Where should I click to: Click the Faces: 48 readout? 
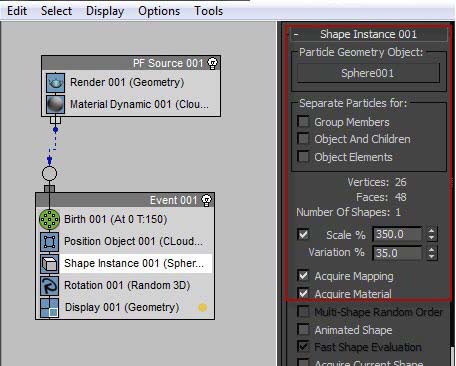tap(381, 197)
